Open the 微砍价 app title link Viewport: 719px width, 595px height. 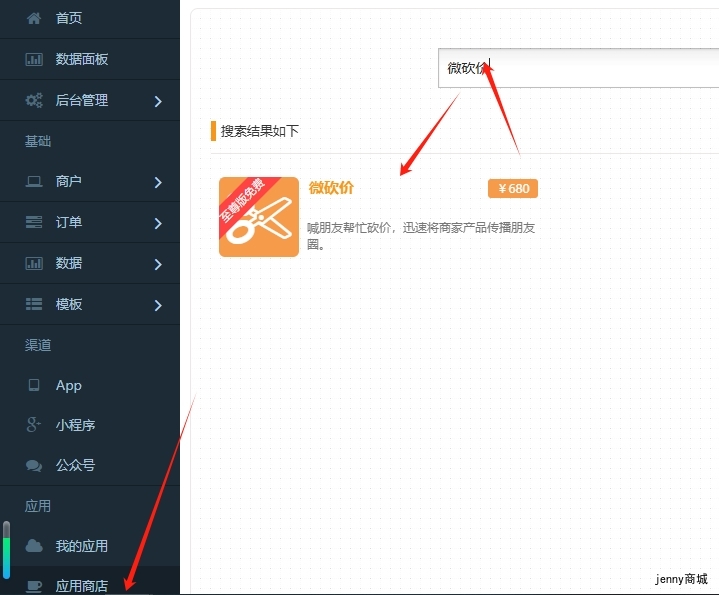point(331,187)
